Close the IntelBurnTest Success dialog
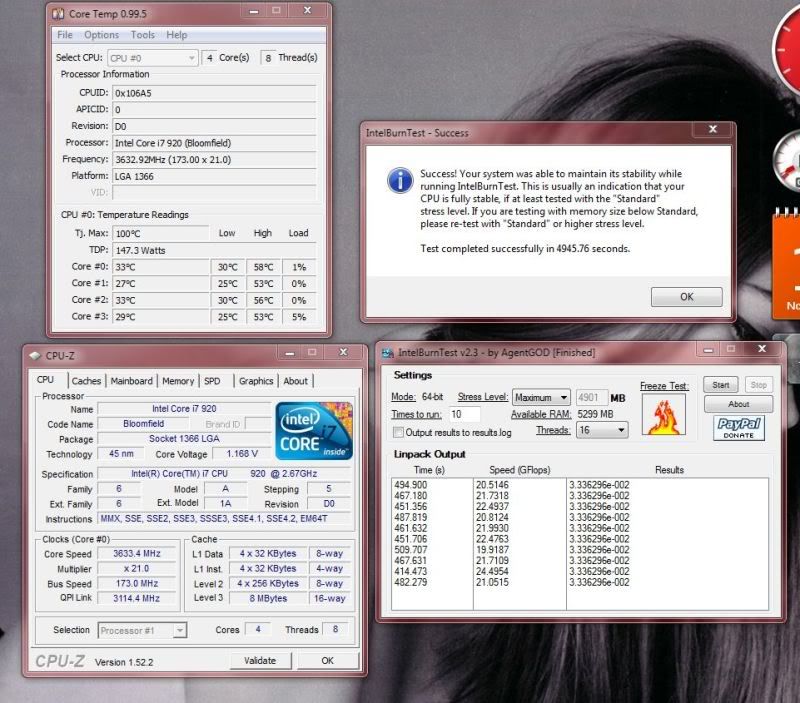800x703 pixels. pos(713,129)
